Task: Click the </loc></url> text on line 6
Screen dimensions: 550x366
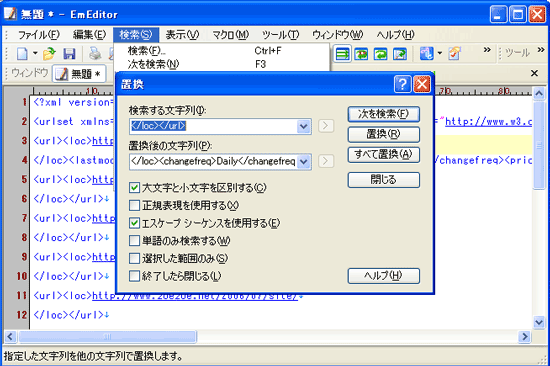Action: (68, 199)
